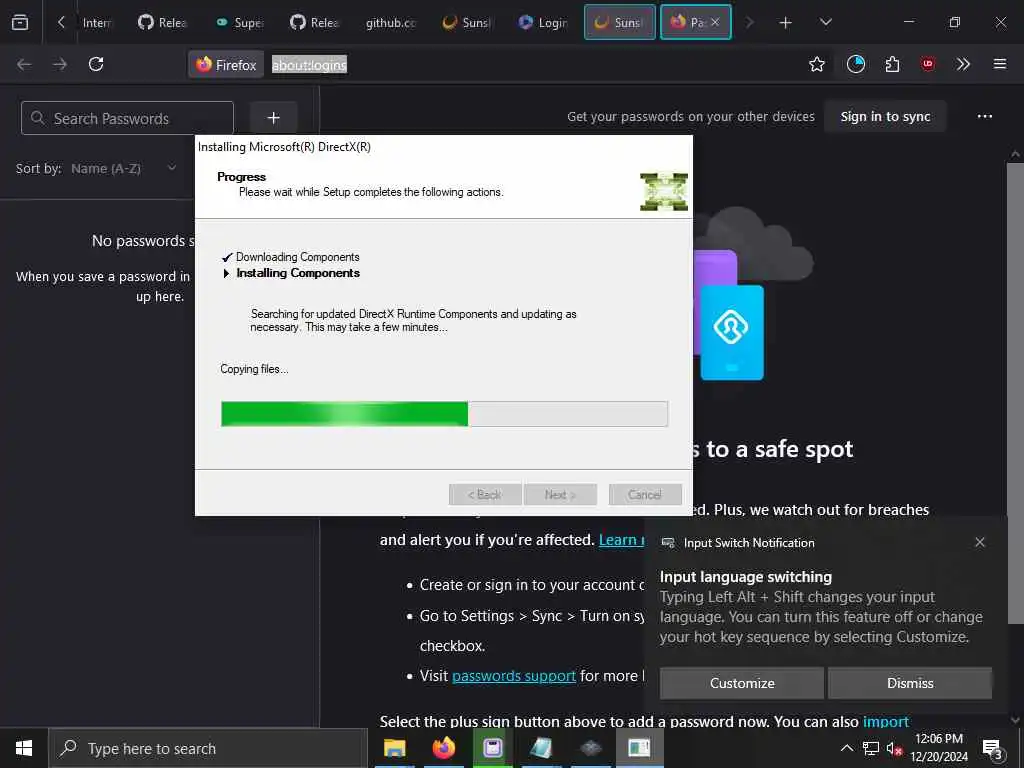Click Cancel in the DirectX installer
The height and width of the screenshot is (768, 1024).
[645, 495]
